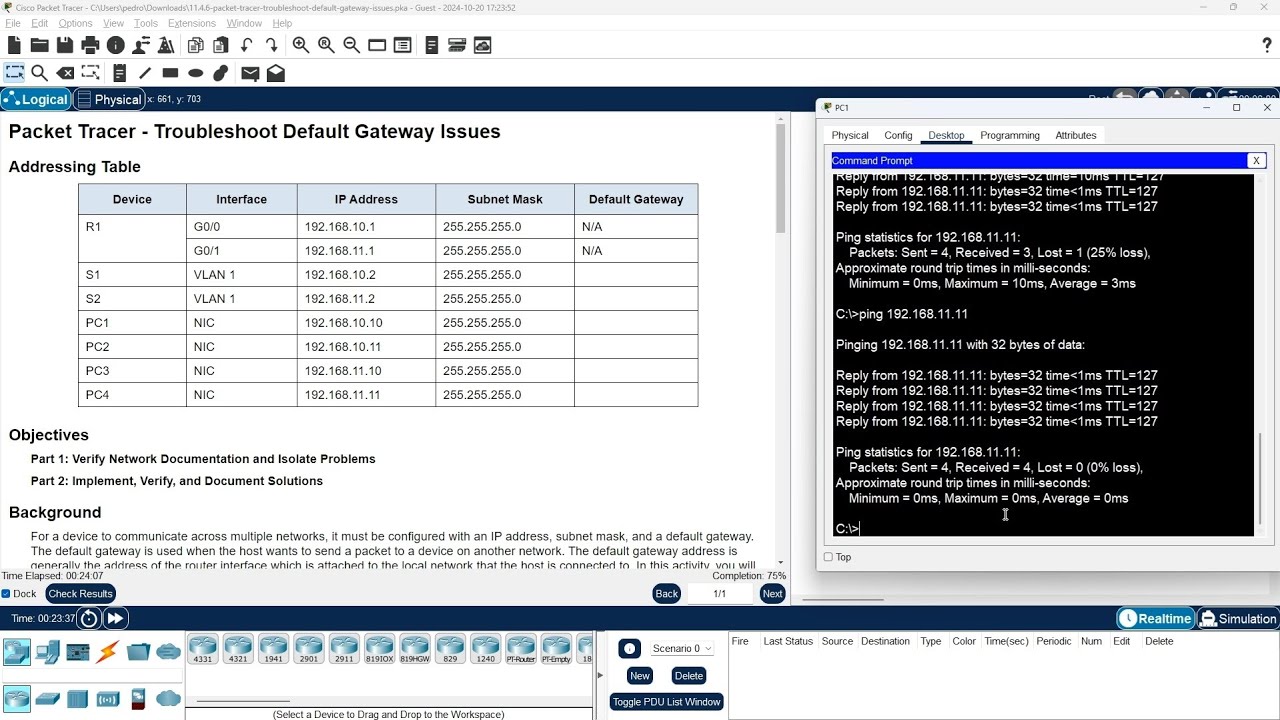
Task: Switch to Physical workspace view
Action: [x=110, y=99]
